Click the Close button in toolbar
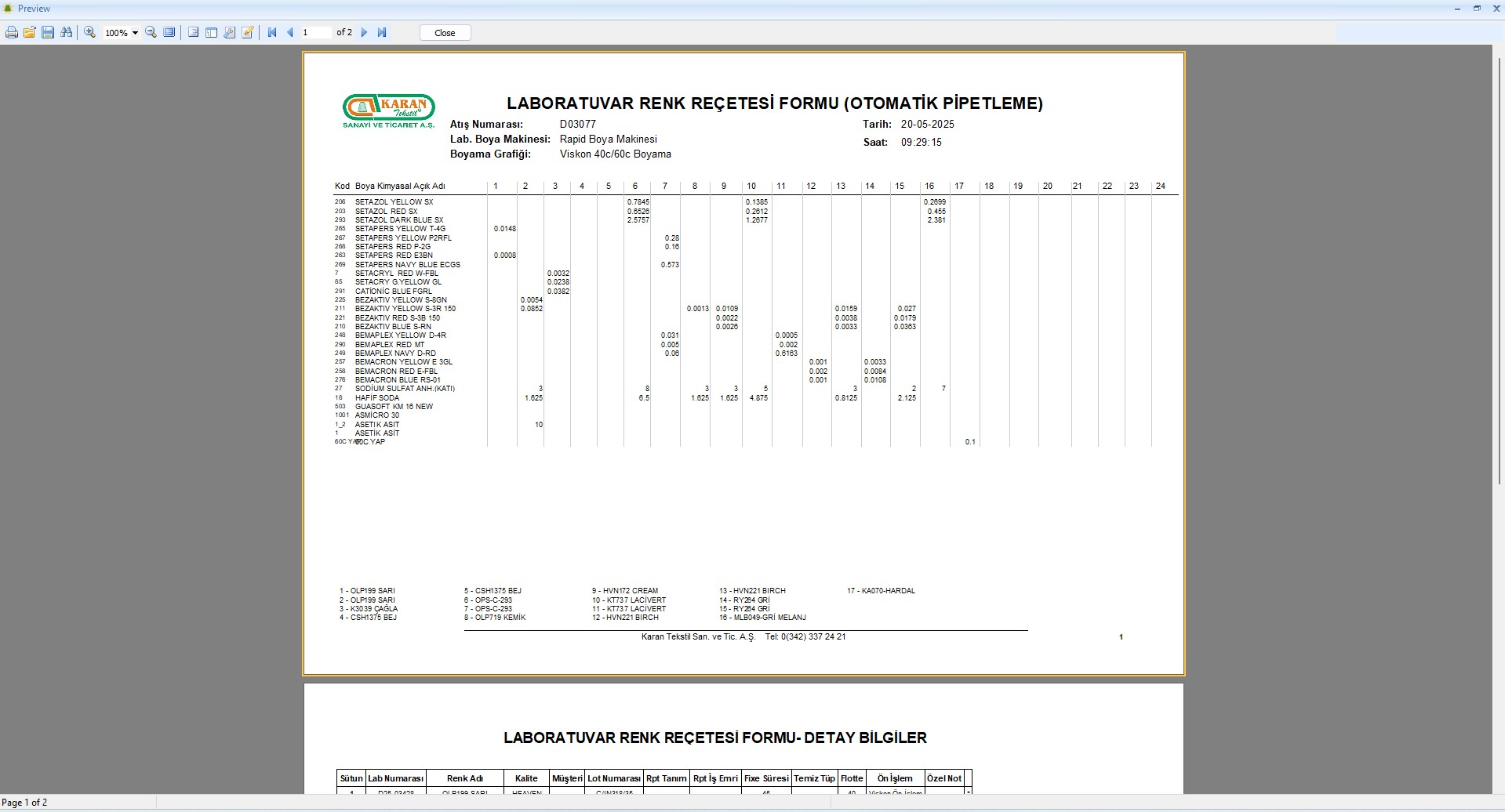 [x=445, y=33]
